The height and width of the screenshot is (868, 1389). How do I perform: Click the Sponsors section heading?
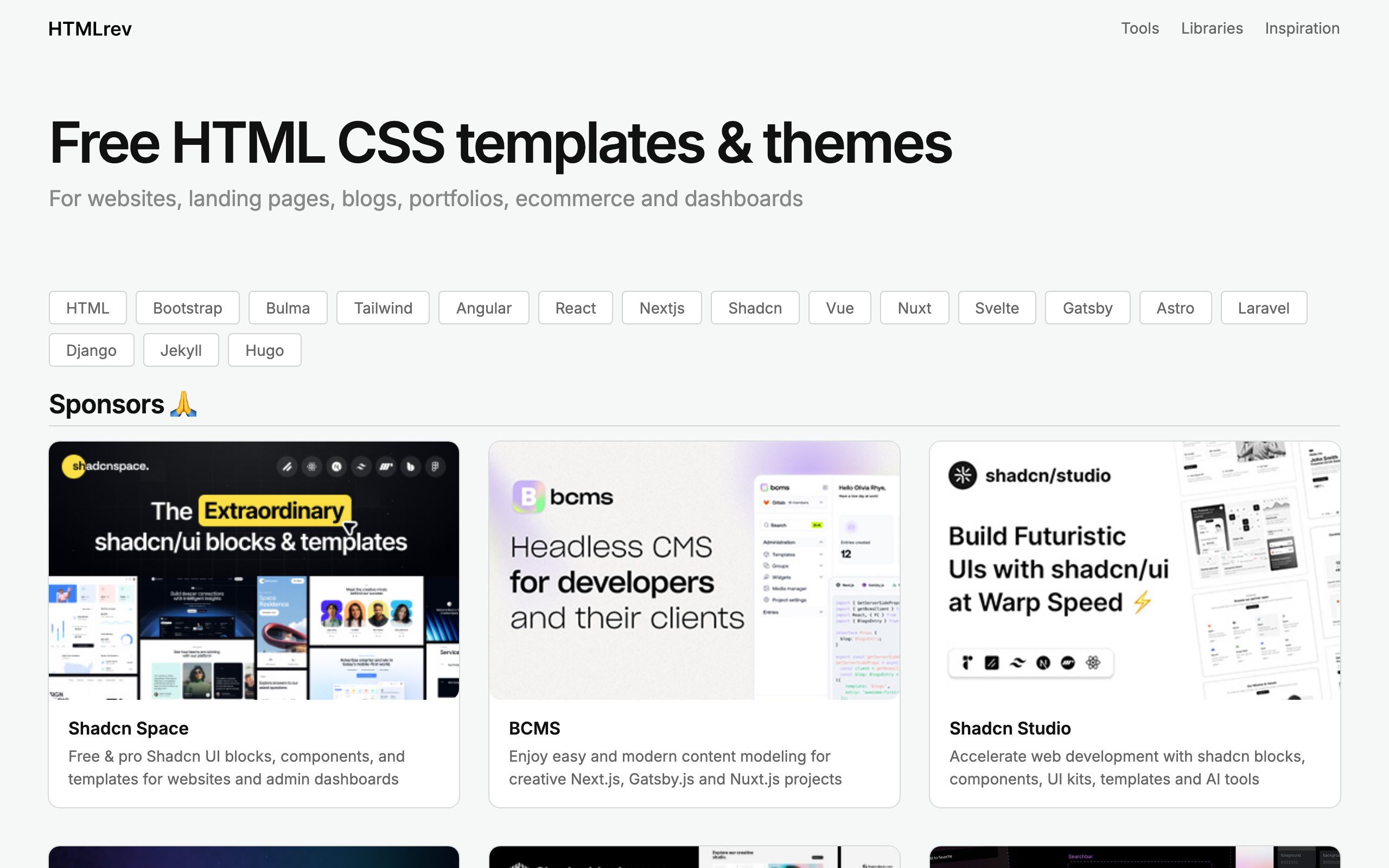tap(123, 404)
